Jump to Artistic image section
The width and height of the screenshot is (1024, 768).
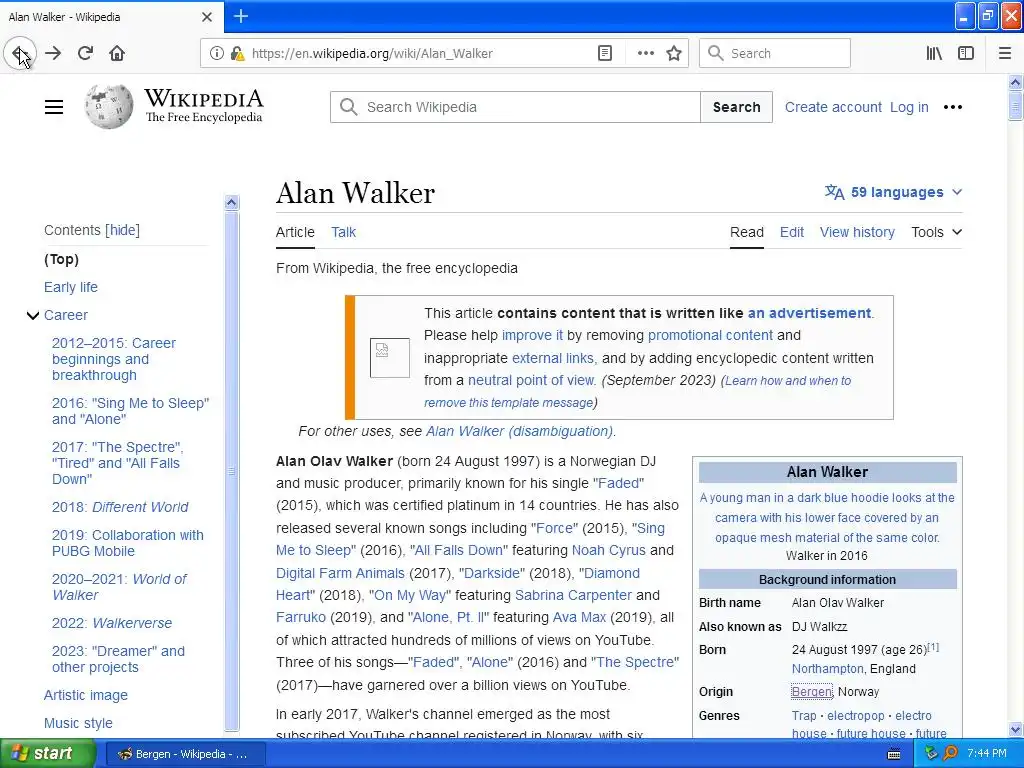point(86,696)
